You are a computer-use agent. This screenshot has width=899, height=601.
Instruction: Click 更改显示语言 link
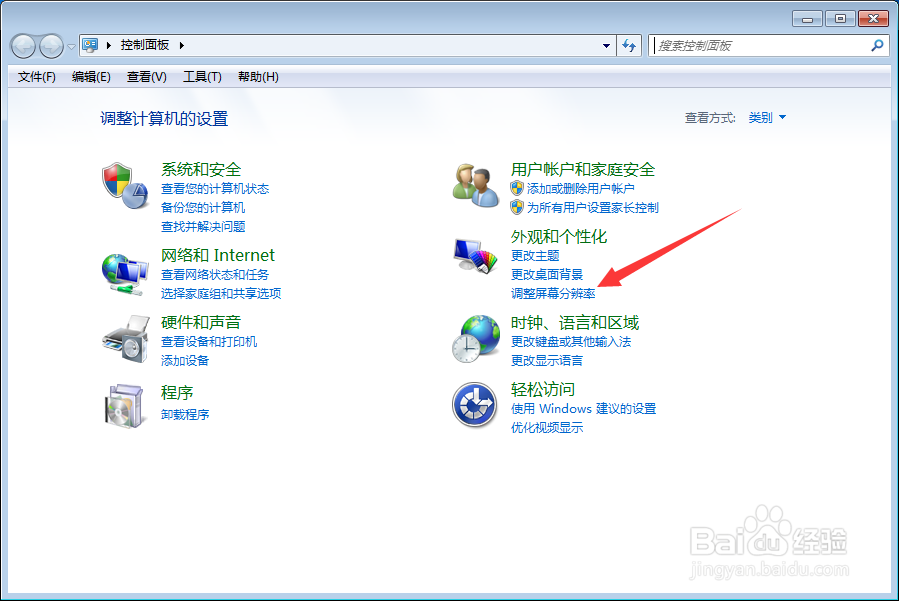click(547, 361)
